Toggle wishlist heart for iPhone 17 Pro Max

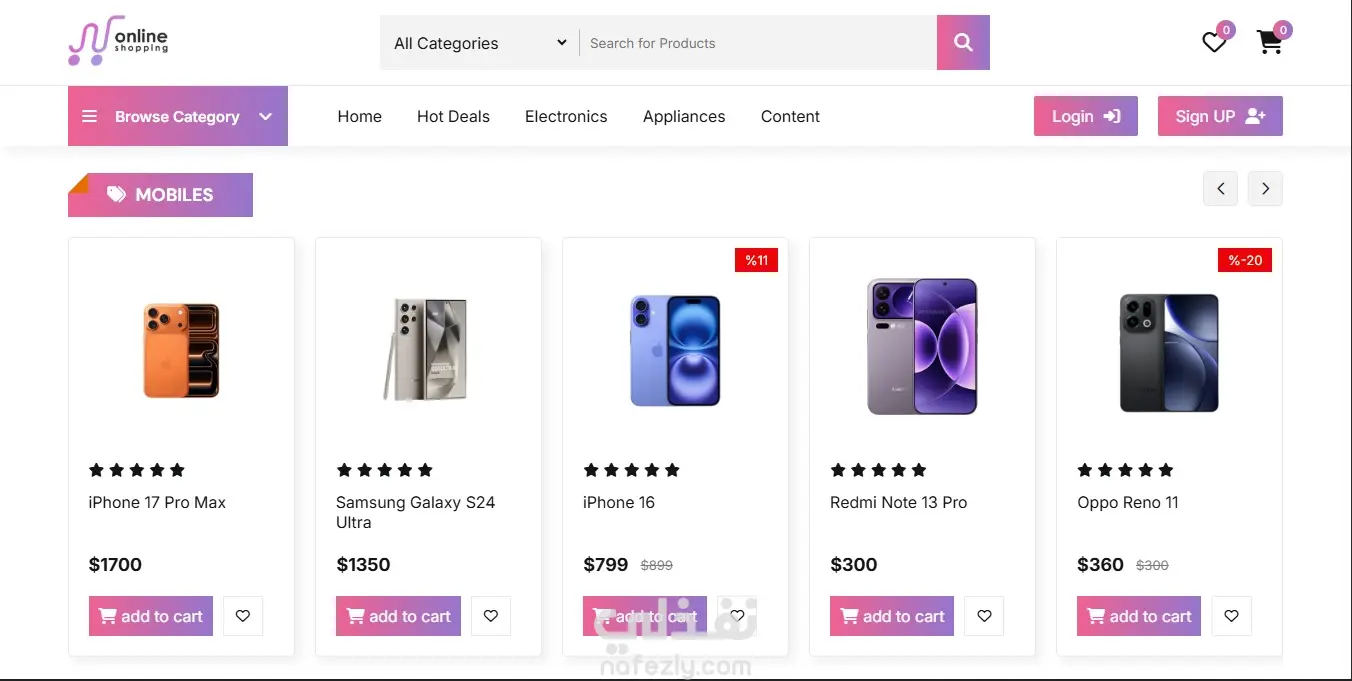click(x=243, y=616)
